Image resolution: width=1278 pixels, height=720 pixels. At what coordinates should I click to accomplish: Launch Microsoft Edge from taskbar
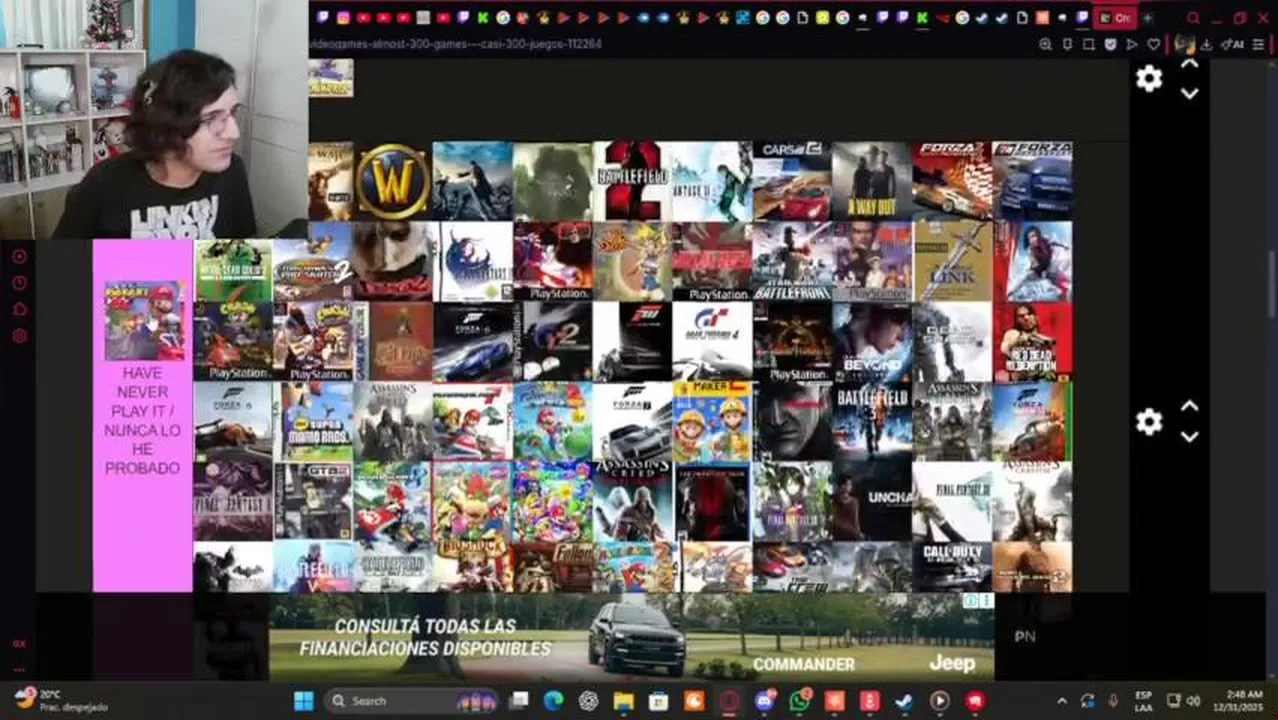(x=553, y=701)
